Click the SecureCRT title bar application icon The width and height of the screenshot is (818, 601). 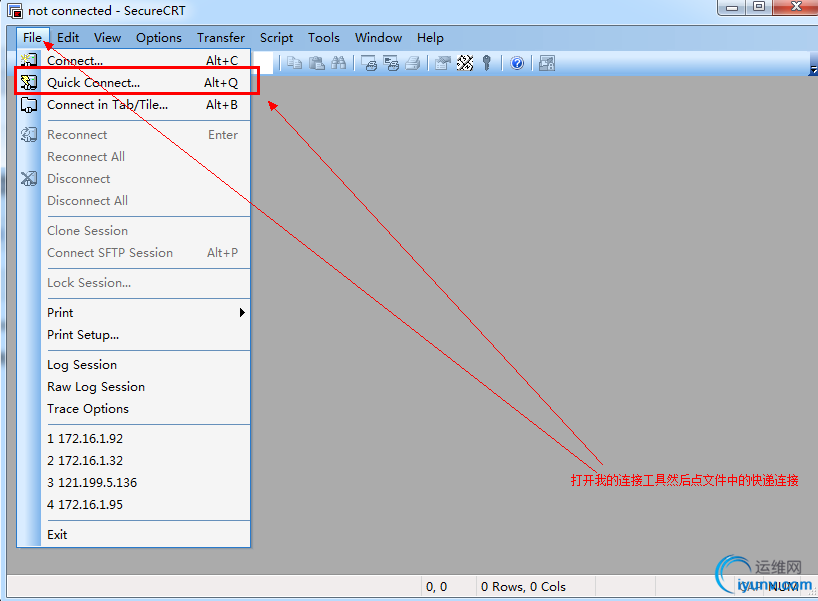pos(15,10)
